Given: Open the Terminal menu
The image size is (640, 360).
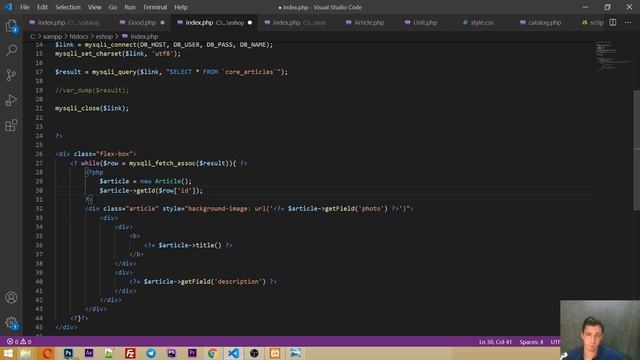Looking at the screenshot, I should pos(155,7).
